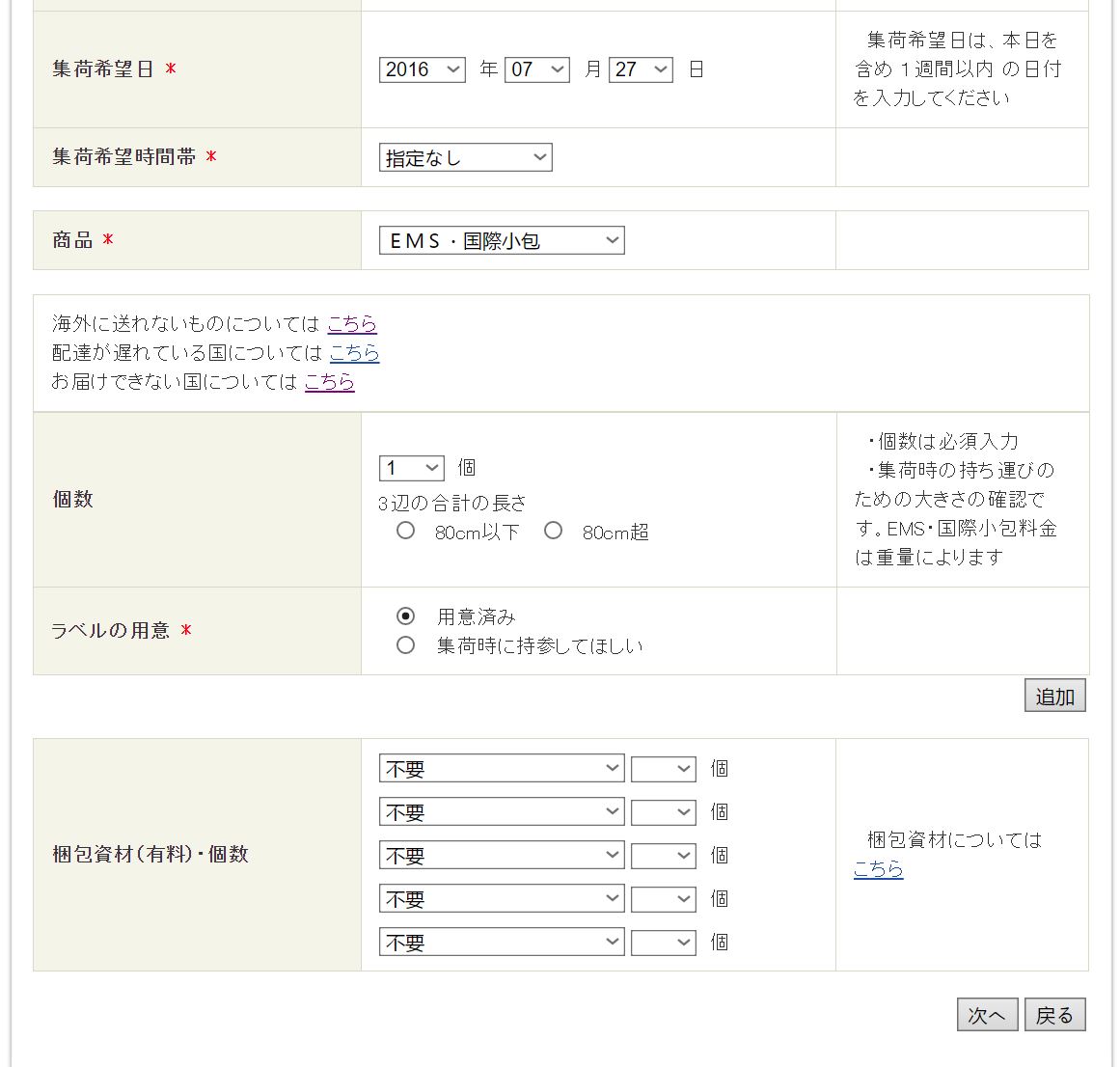Screen dimensions: 1120x1067
Task: Open the 商品 dropdown showing EMS・国際小包
Action: [502, 241]
